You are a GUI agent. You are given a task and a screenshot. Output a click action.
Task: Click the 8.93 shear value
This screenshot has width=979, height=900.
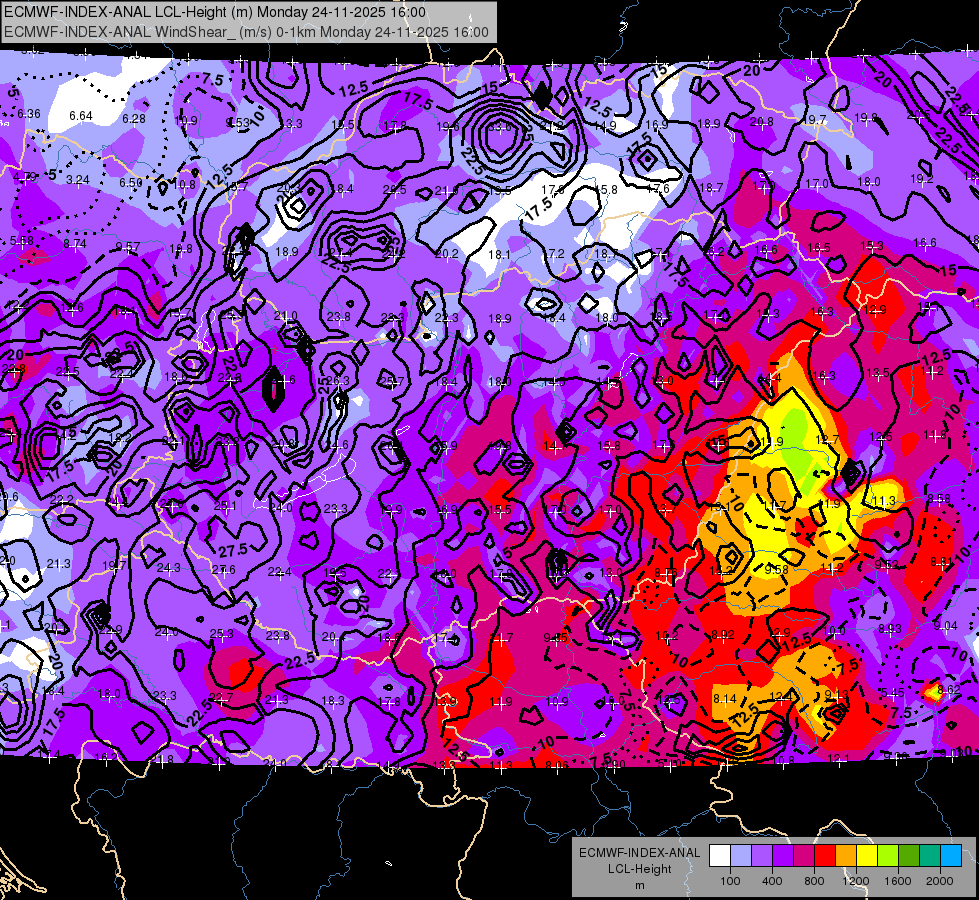coord(890,628)
